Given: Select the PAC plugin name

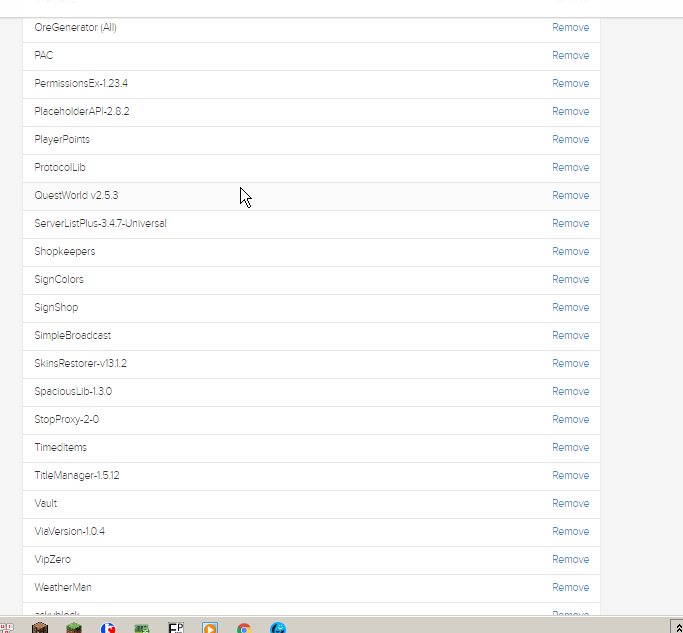Looking at the screenshot, I should [x=44, y=55].
